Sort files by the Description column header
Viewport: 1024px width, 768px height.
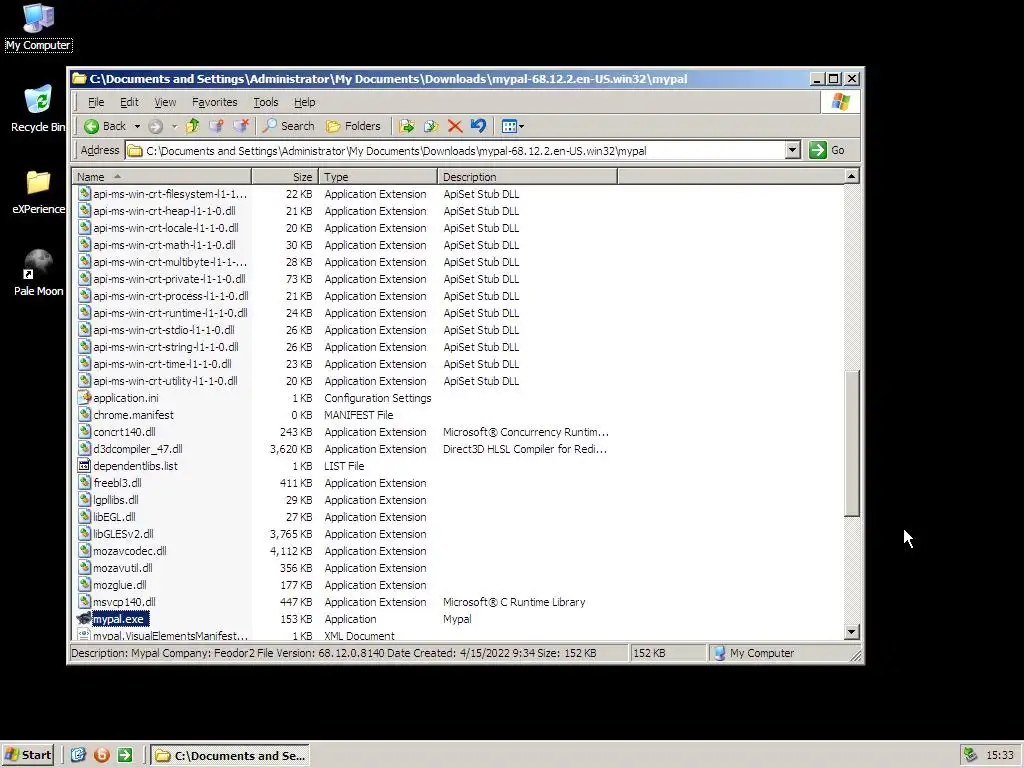click(x=527, y=177)
